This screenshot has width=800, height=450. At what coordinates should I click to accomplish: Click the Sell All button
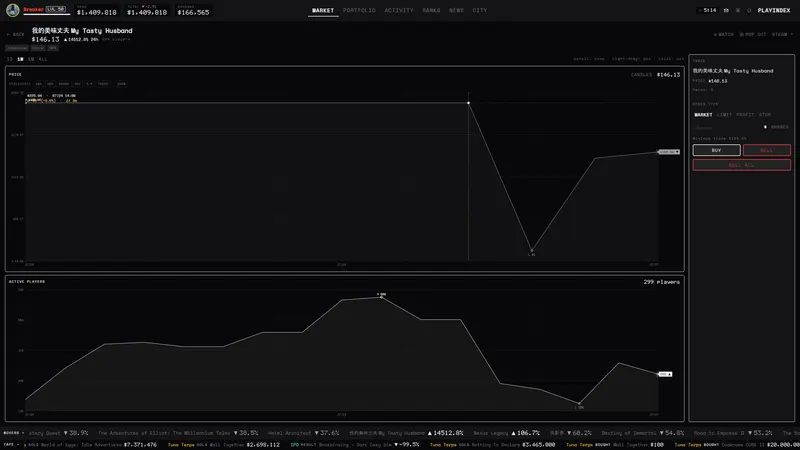[741, 165]
